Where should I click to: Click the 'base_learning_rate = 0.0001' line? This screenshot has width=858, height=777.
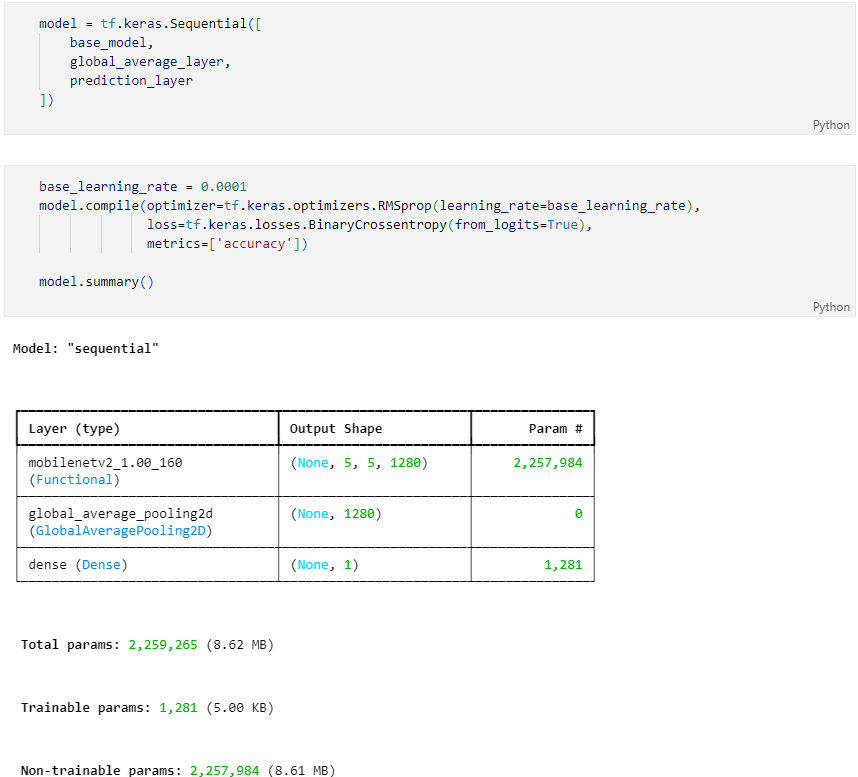(x=142, y=187)
